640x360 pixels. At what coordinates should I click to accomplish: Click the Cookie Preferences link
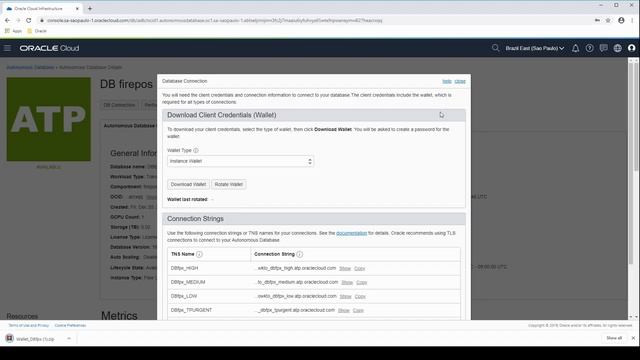pyautogui.click(x=70, y=325)
